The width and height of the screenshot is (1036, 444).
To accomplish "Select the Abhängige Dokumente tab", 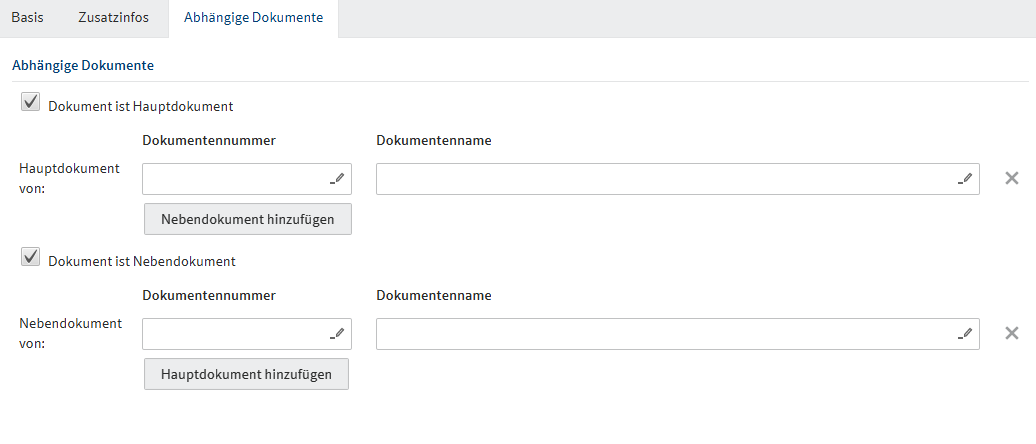I will coord(253,18).
